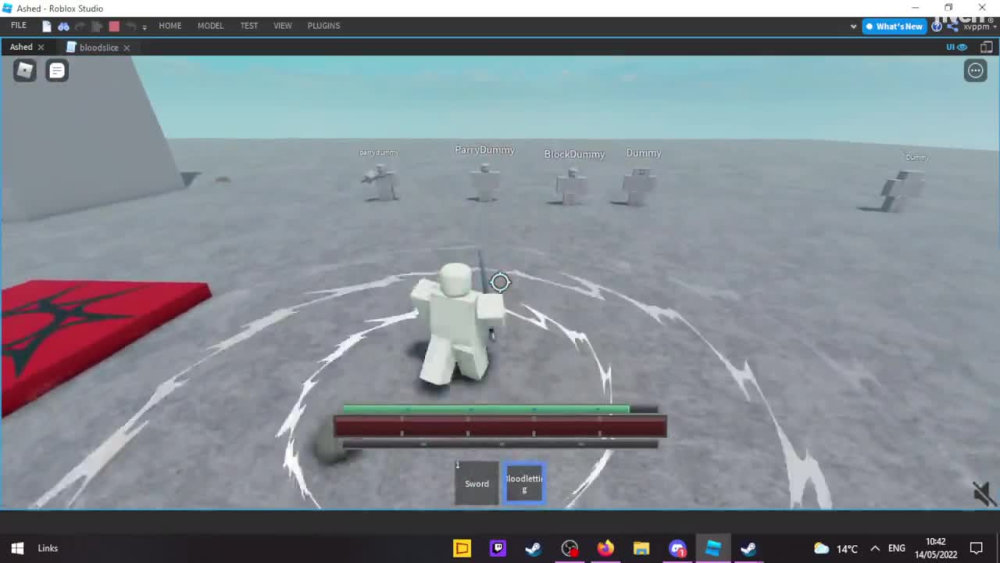
Task: Click the Dummy label next to BlockDummy
Action: 643,153
